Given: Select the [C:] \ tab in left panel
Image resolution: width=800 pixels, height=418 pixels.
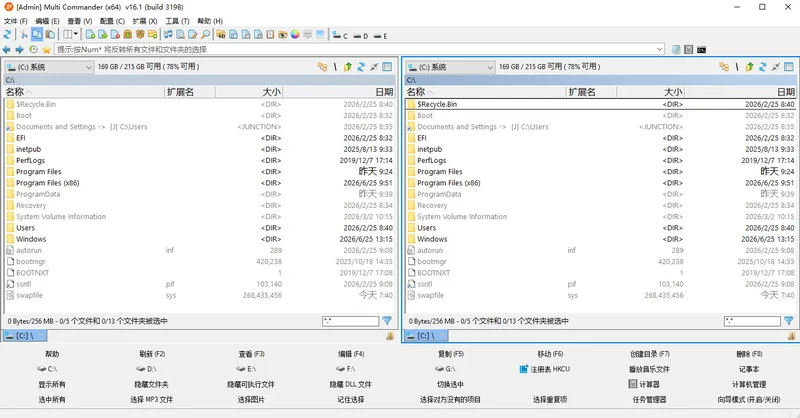Looking at the screenshot, I should [x=25, y=336].
